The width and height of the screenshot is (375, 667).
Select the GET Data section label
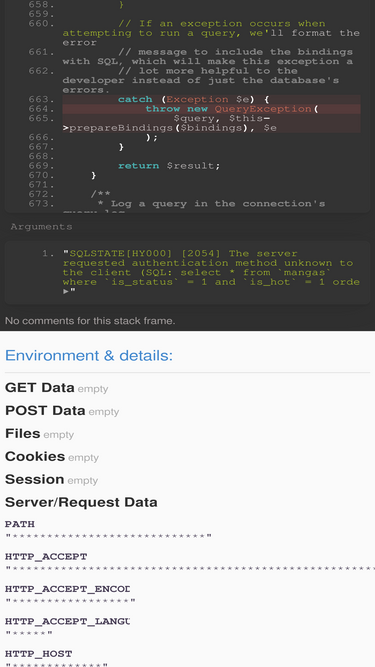[x=40, y=388]
